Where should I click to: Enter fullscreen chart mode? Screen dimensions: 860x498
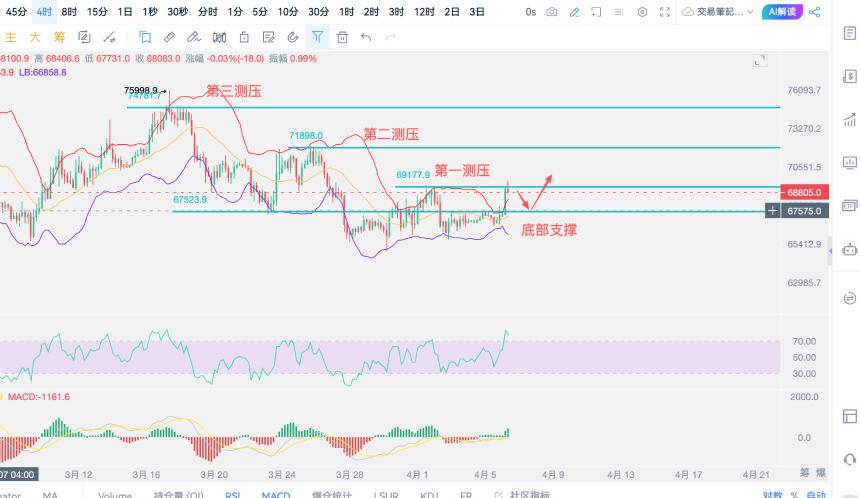(x=665, y=12)
